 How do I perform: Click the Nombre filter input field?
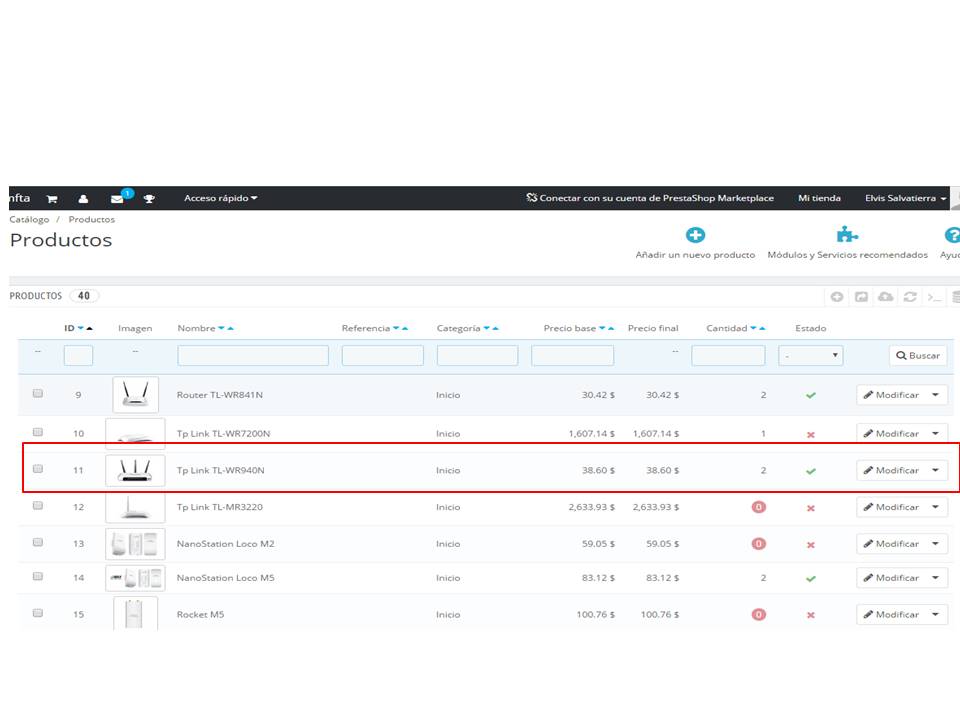(253, 356)
